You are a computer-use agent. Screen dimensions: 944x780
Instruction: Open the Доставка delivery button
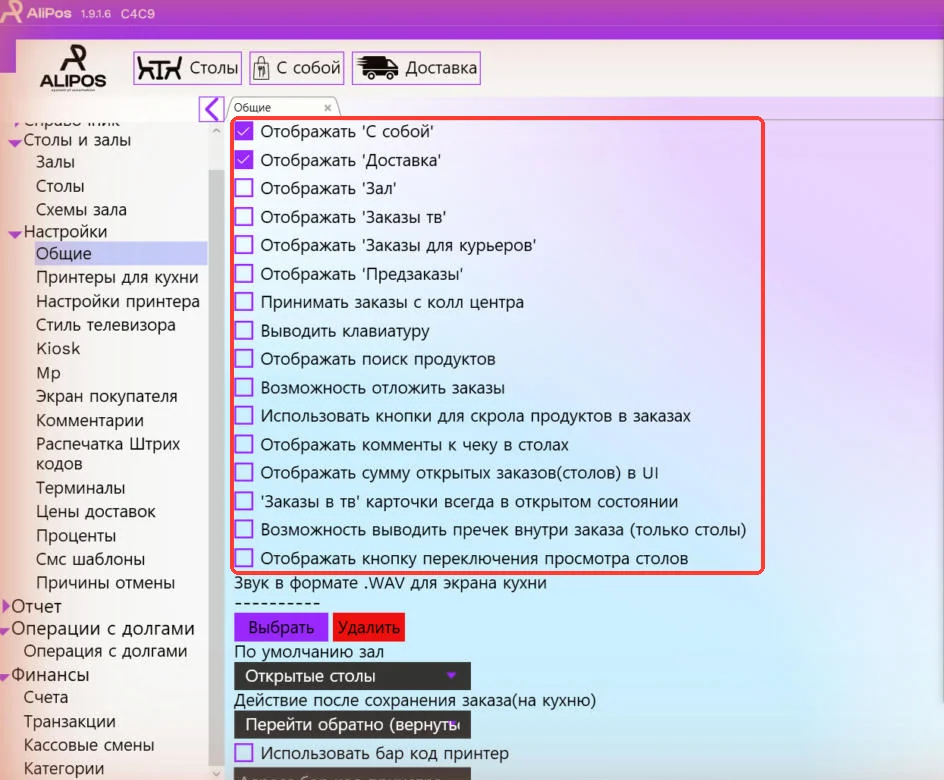[x=416, y=68]
